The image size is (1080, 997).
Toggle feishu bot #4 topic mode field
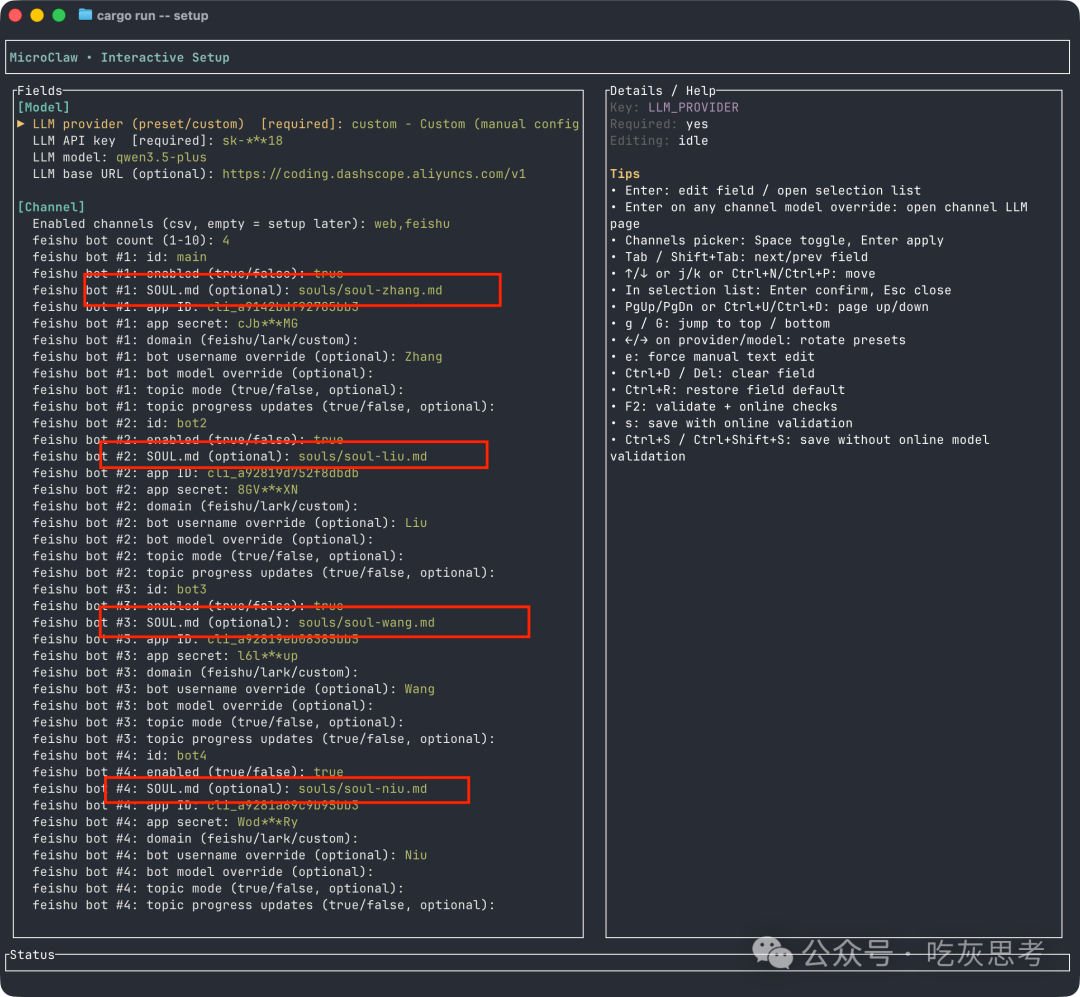218,888
